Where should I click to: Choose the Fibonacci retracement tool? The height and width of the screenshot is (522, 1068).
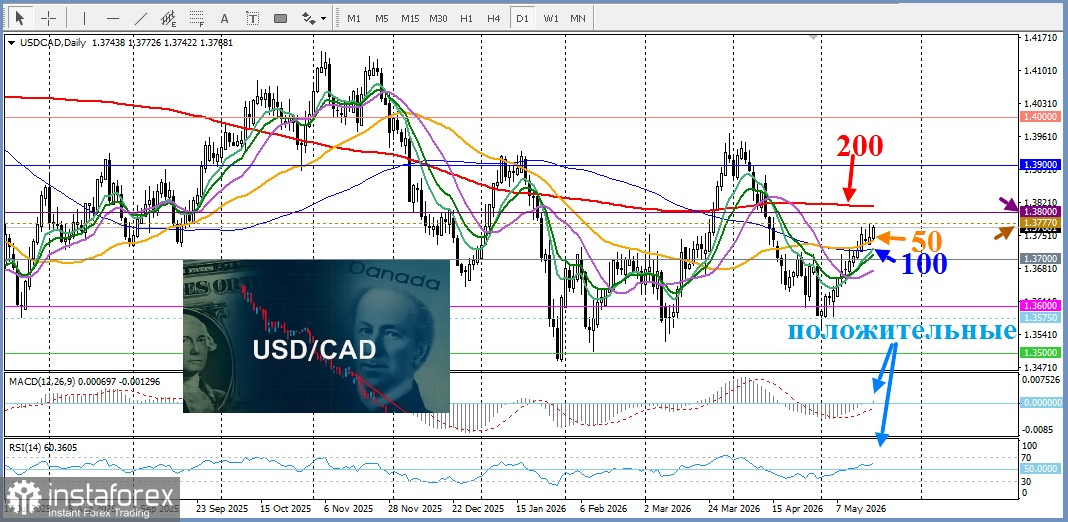[197, 18]
